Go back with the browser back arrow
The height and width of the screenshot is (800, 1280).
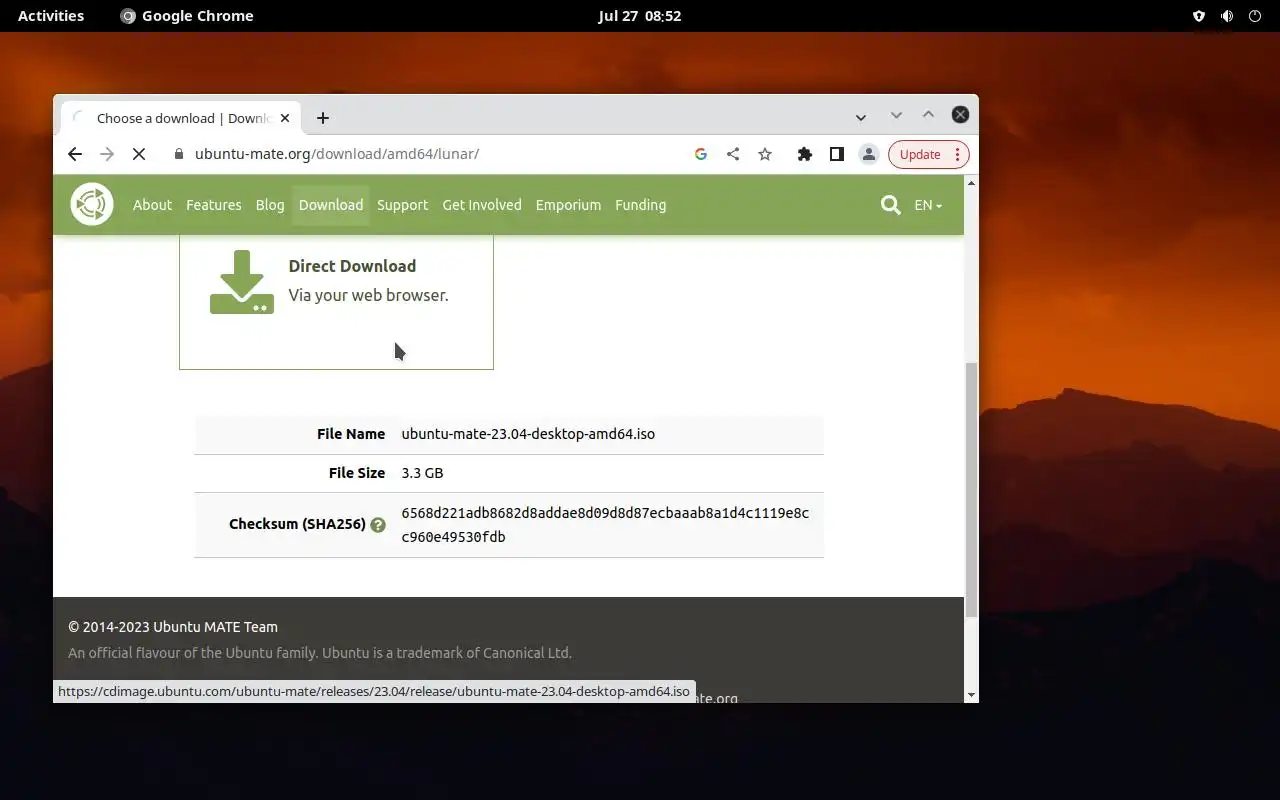75,154
